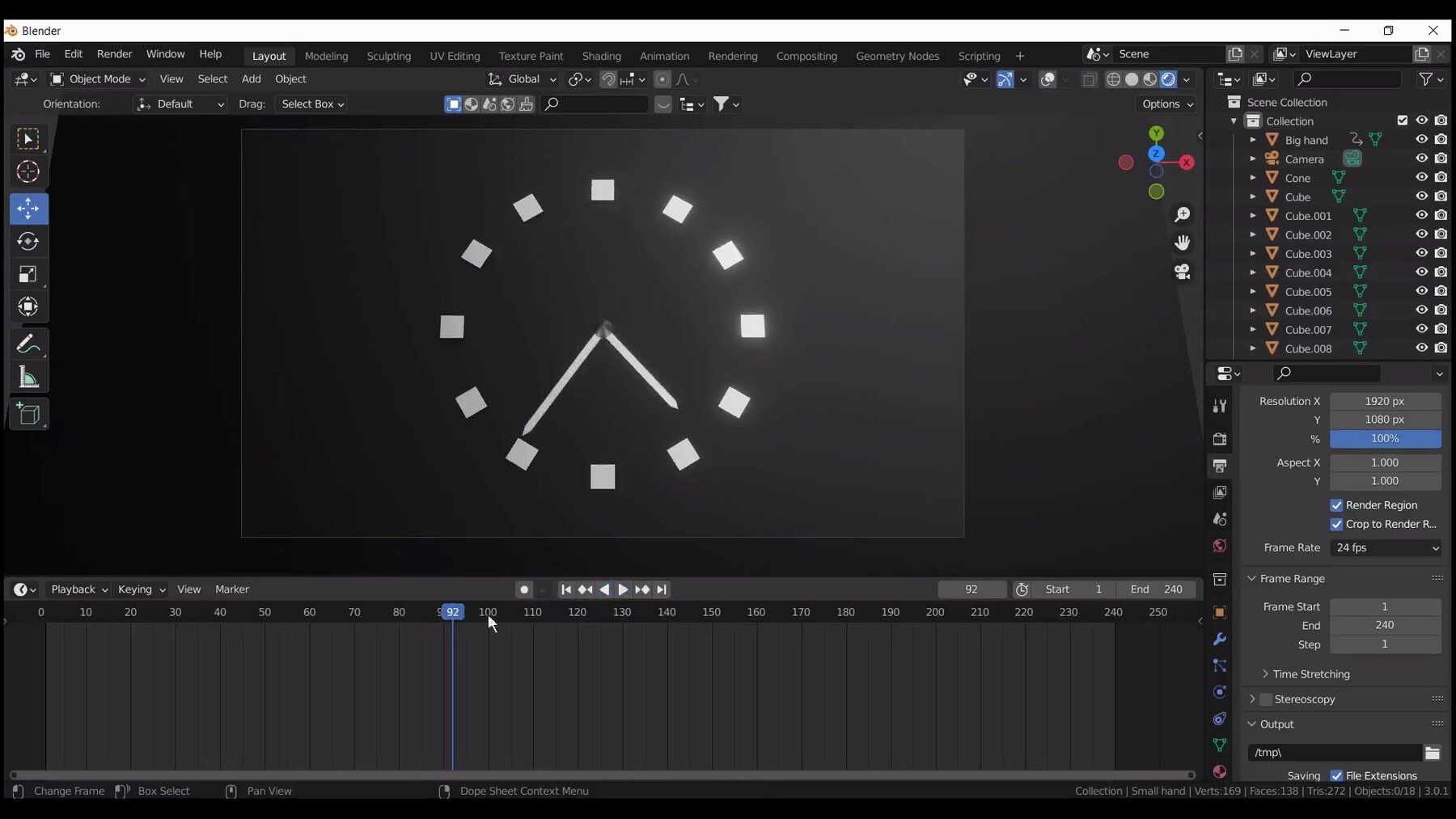
Task: Activate the Measure tool
Action: (28, 378)
